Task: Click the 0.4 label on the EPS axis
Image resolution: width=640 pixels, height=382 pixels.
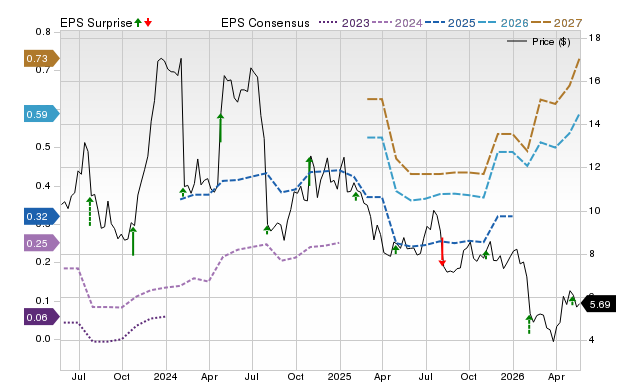Action: click(43, 186)
